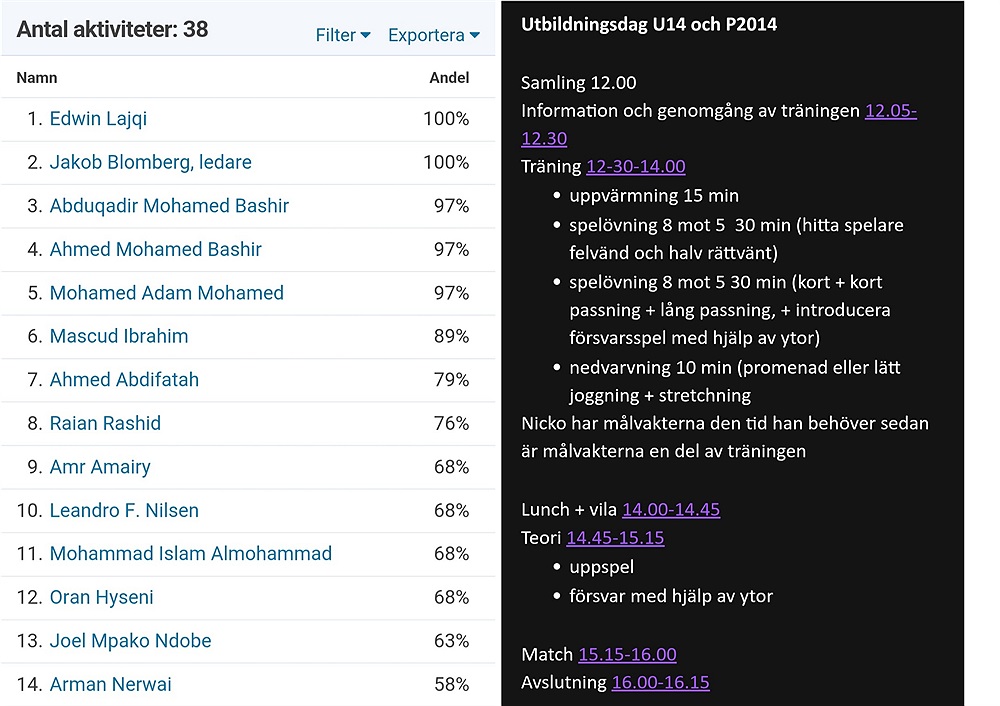1000x706 pixels.
Task: Open Mascud Ibrahim's entry
Action: tap(118, 336)
